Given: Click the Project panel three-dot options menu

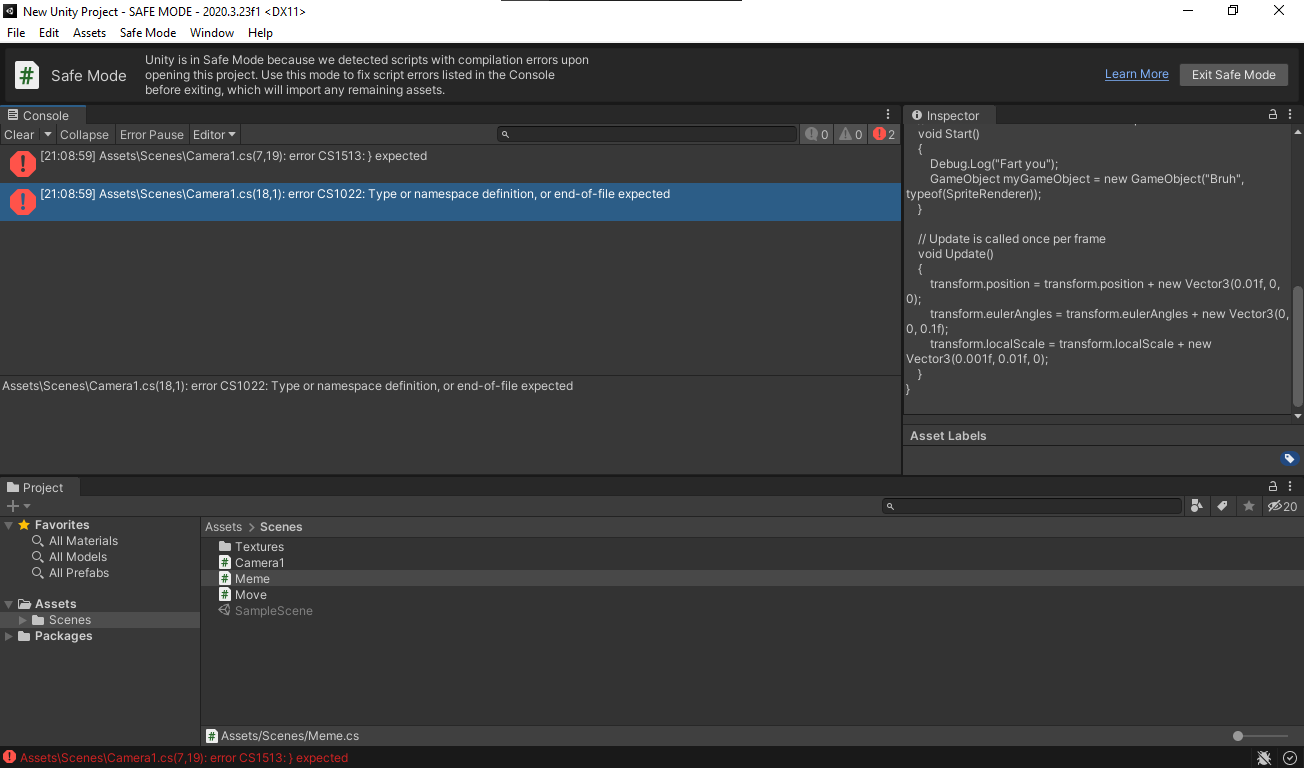Looking at the screenshot, I should pyautogui.click(x=1291, y=487).
